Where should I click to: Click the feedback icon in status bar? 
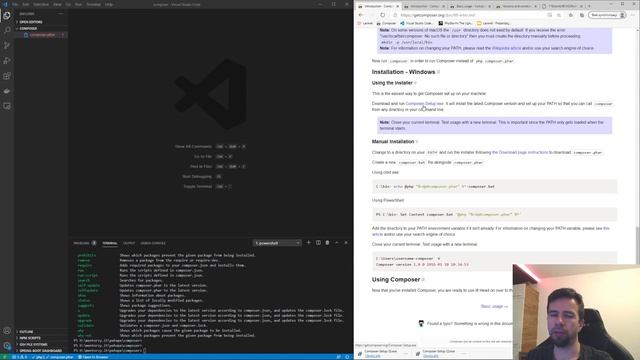pos(338,357)
